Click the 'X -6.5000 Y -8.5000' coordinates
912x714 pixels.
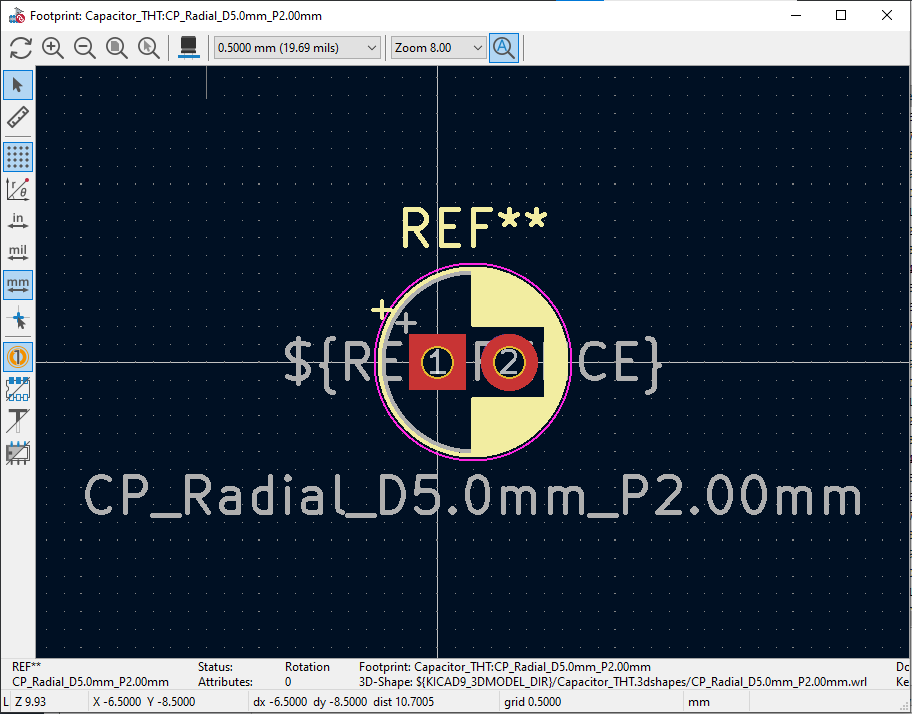click(144, 702)
